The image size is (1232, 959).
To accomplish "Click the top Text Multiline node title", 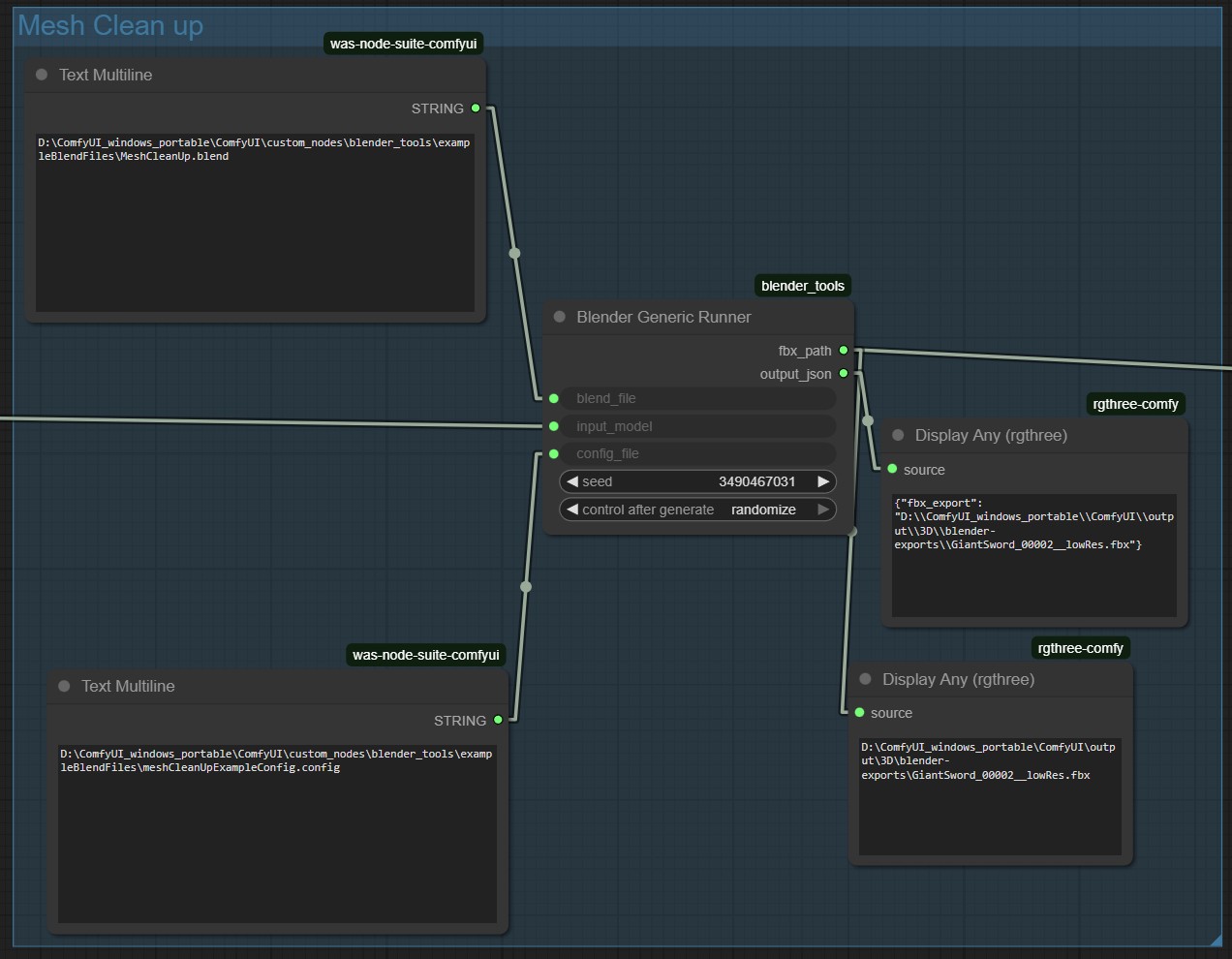I will (106, 75).
